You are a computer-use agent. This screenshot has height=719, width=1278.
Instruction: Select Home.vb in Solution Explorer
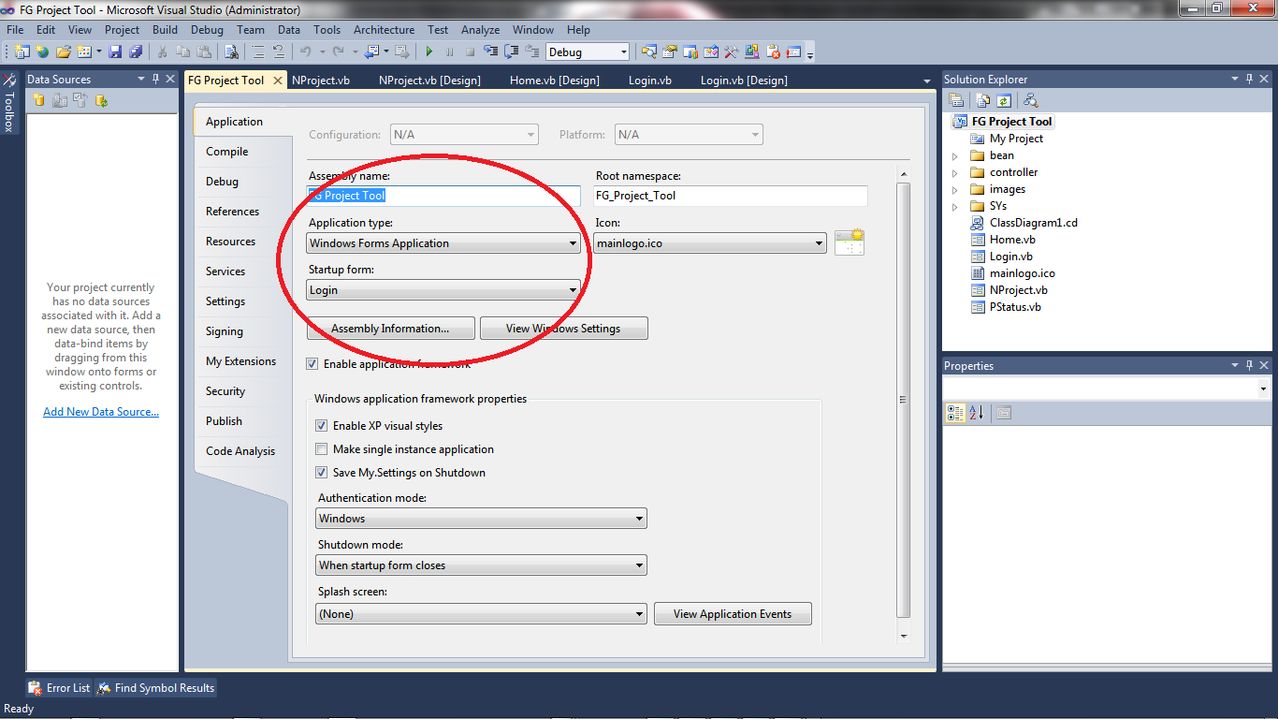pyautogui.click(x=1012, y=240)
